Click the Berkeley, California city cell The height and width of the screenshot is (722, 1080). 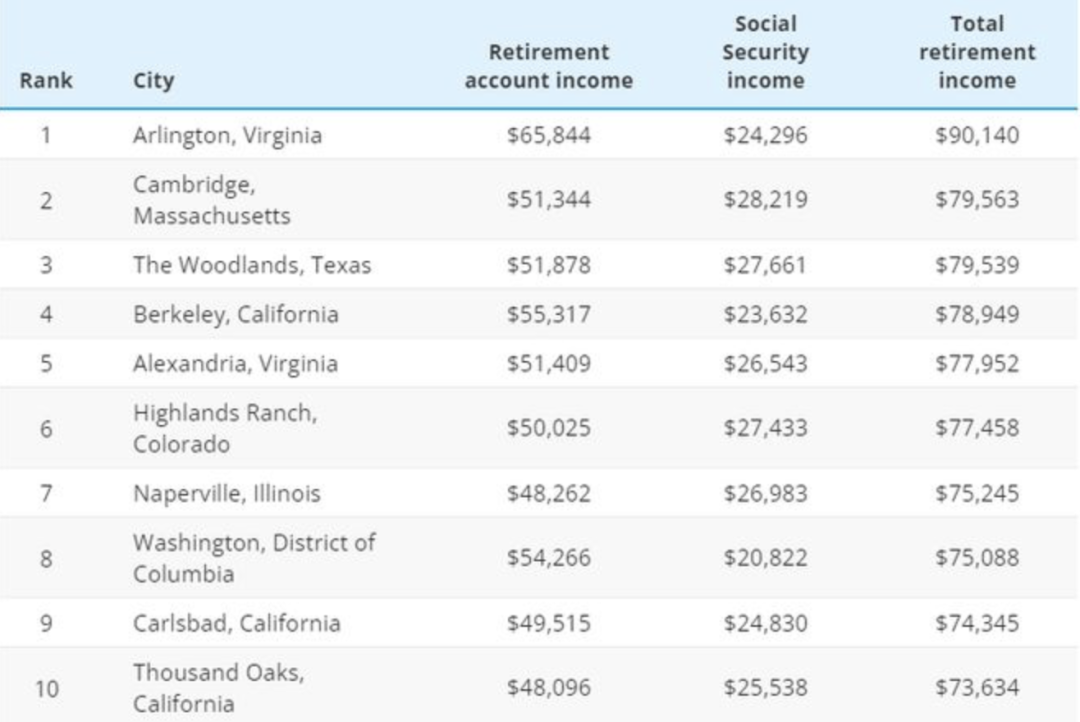pyautogui.click(x=236, y=314)
